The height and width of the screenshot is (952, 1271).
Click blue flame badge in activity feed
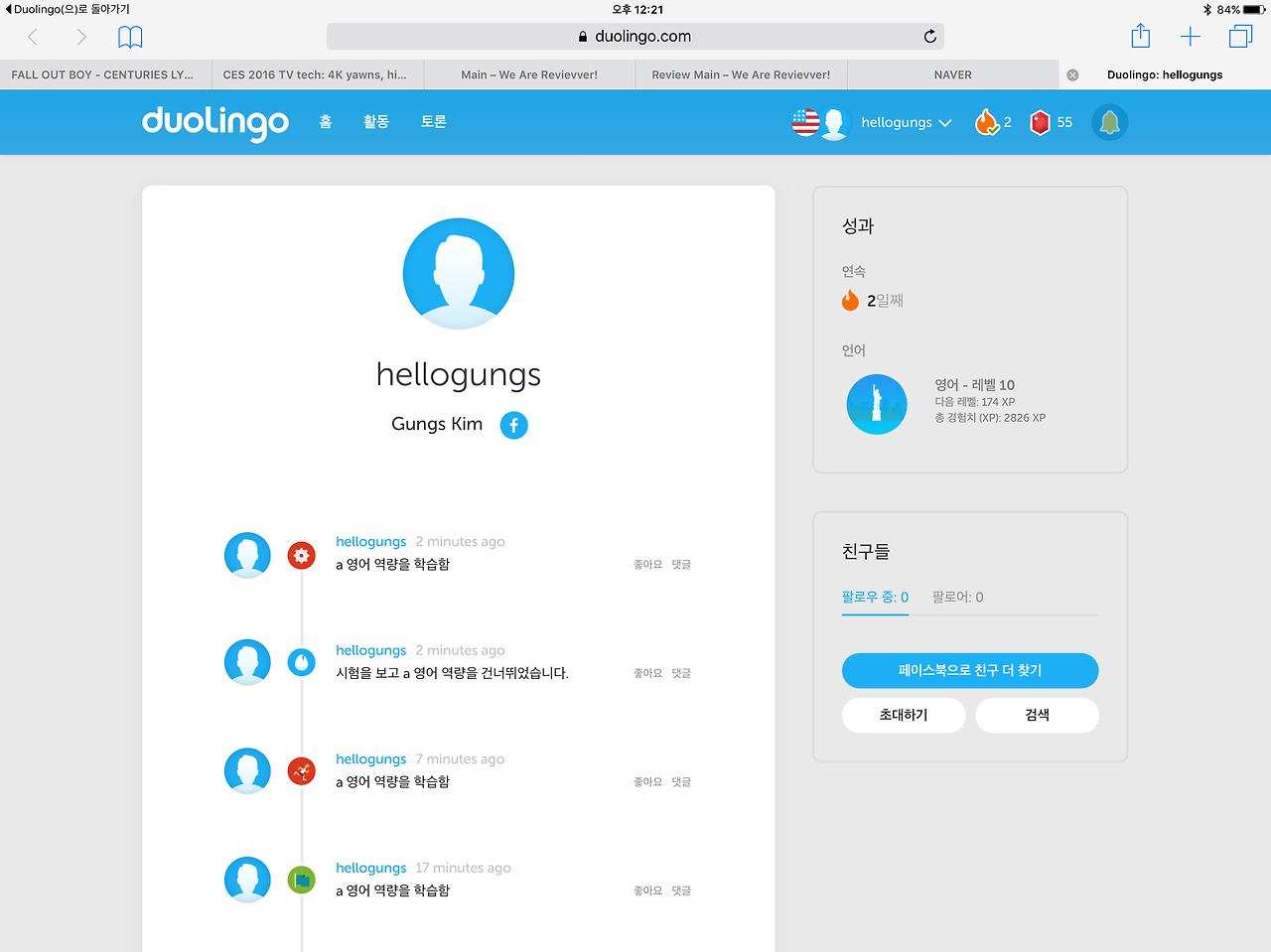302,662
